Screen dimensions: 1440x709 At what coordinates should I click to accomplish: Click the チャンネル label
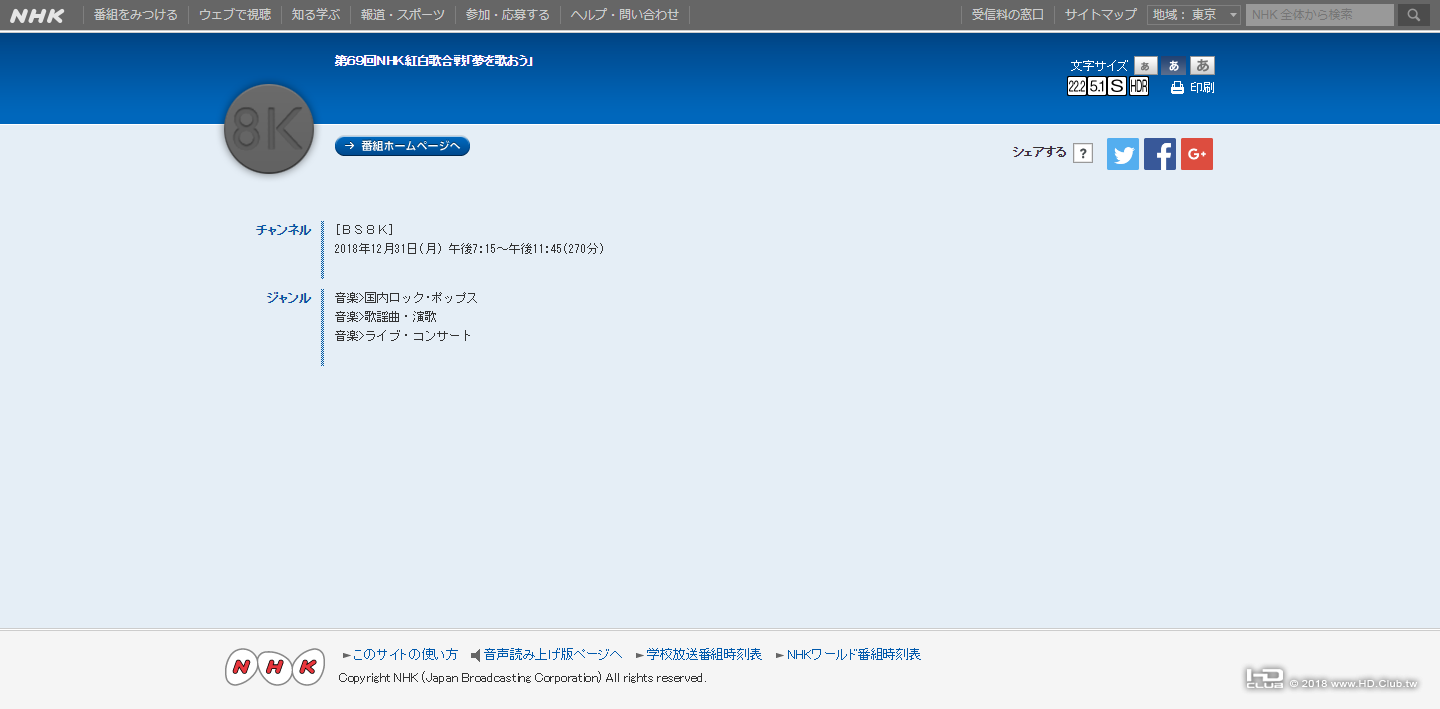[283, 230]
